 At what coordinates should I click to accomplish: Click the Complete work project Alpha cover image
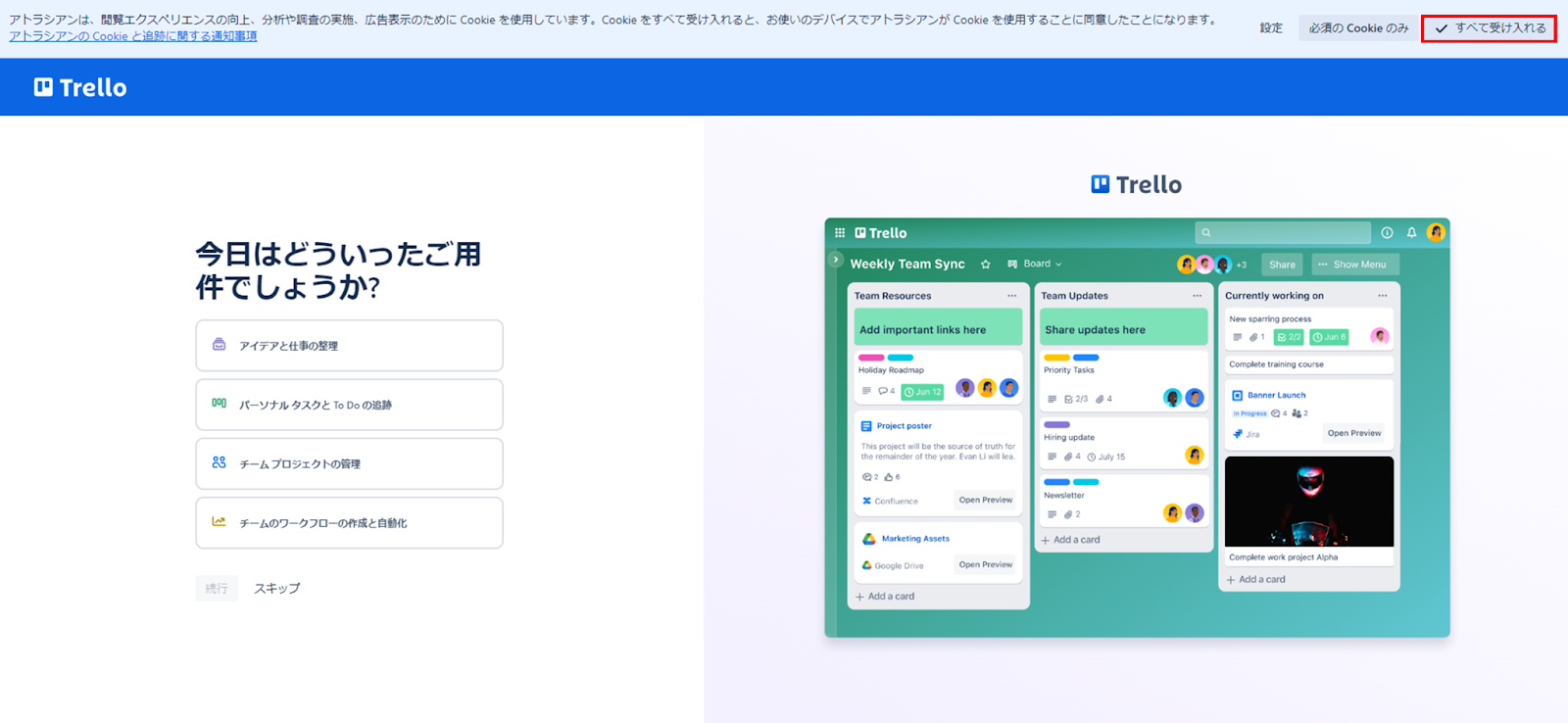coord(1309,502)
